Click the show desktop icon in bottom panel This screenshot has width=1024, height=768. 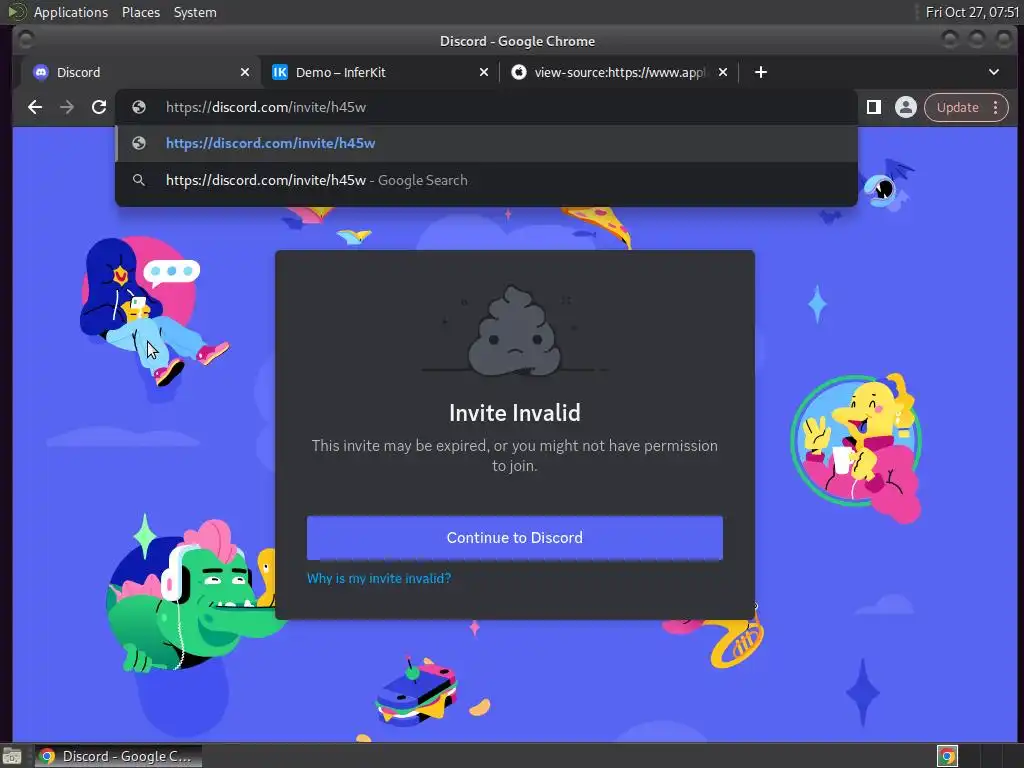(12, 756)
